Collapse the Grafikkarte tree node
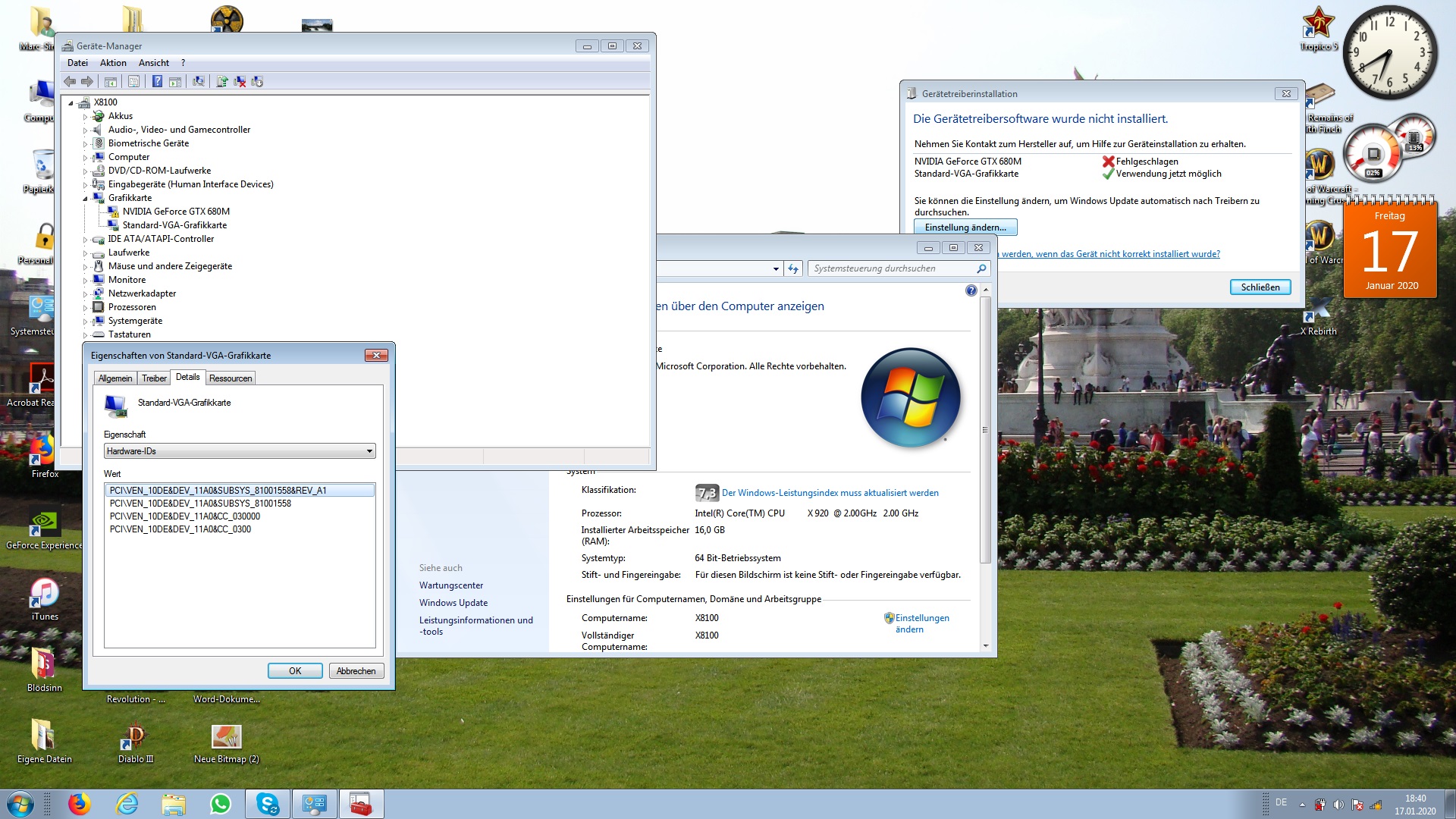Image resolution: width=1456 pixels, height=819 pixels. pyautogui.click(x=85, y=198)
